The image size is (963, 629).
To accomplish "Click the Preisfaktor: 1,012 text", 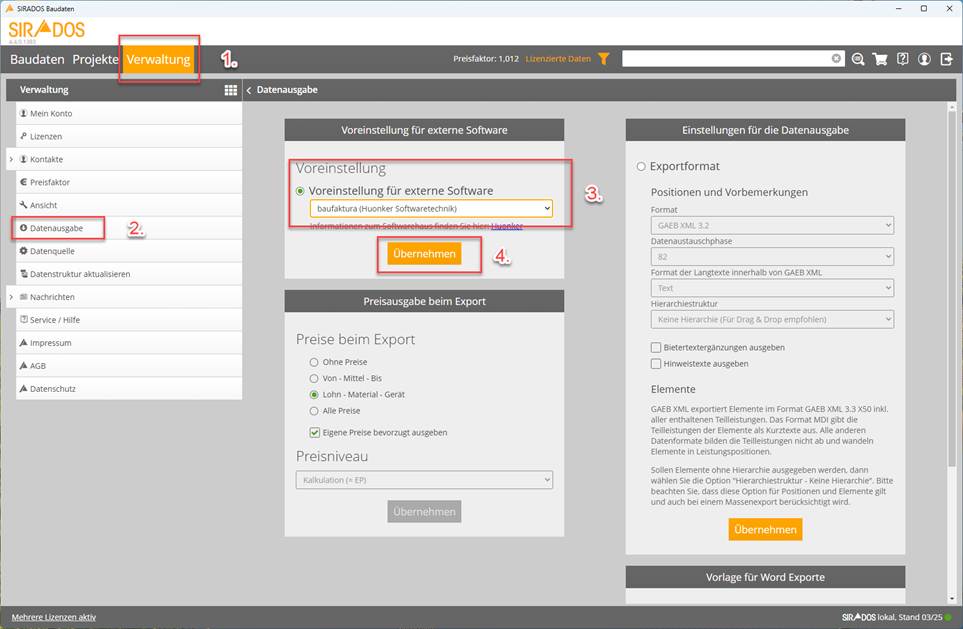I will click(x=486, y=59).
